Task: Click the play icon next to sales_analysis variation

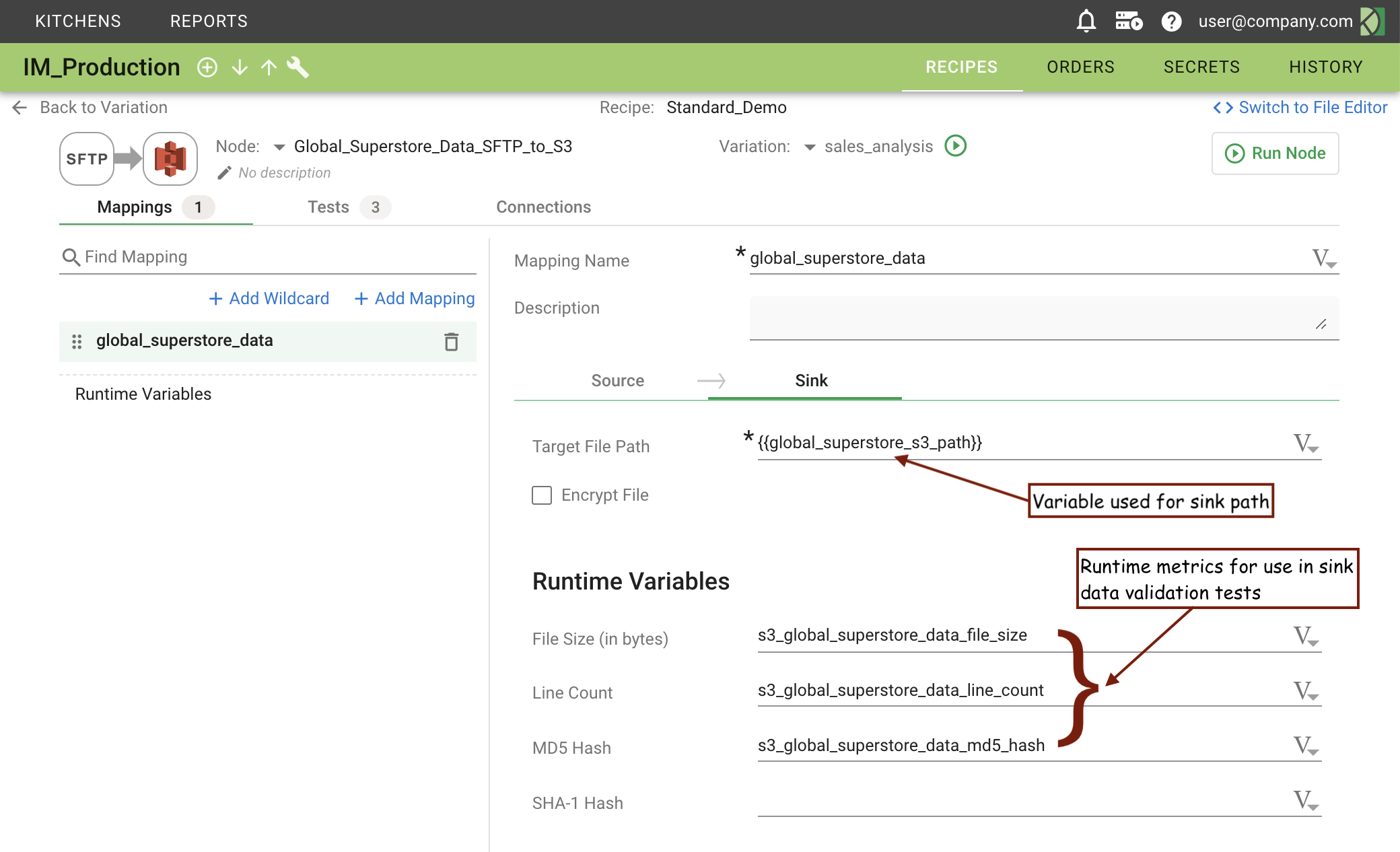Action: click(955, 146)
